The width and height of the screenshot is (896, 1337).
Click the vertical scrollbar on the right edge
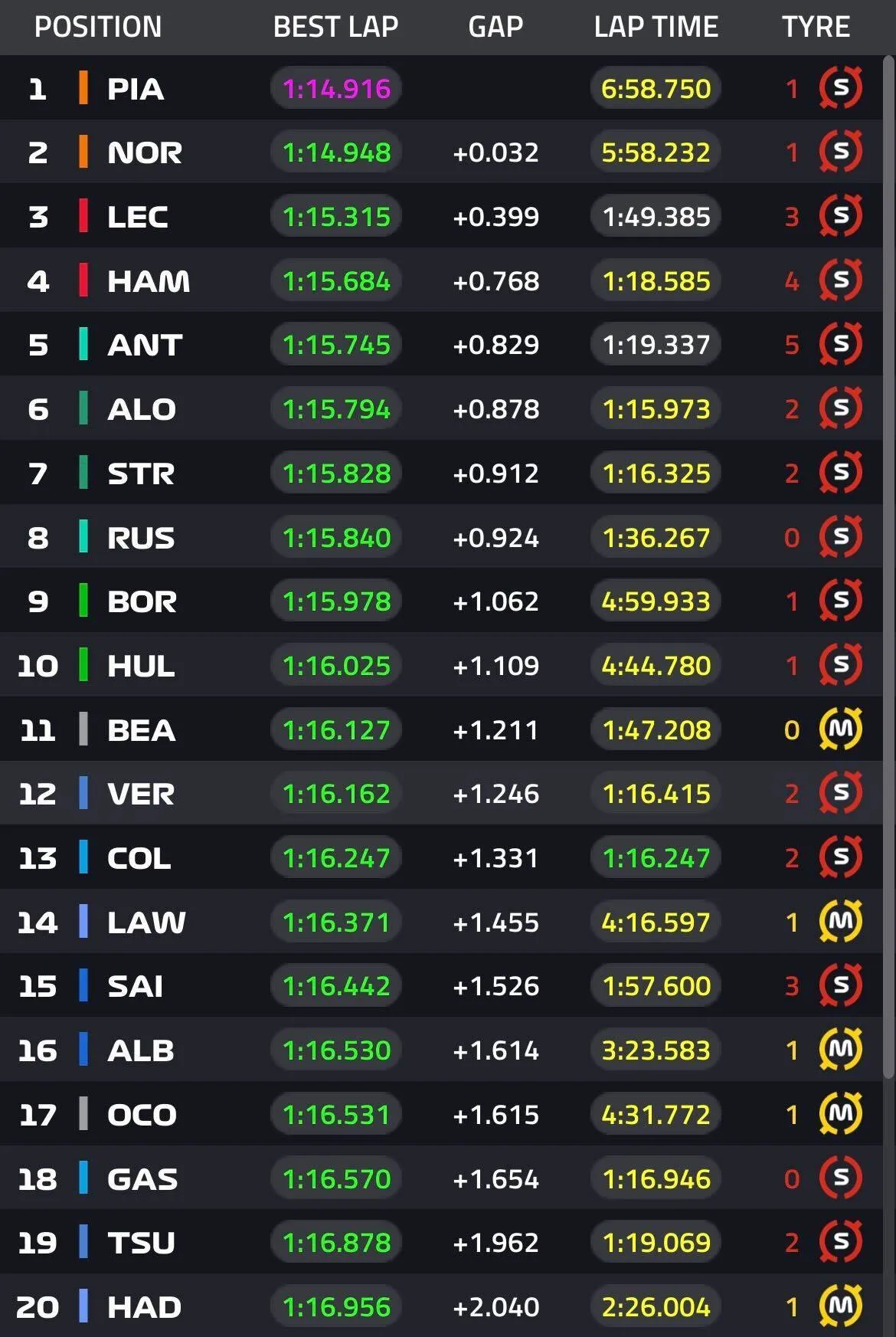click(x=889, y=567)
